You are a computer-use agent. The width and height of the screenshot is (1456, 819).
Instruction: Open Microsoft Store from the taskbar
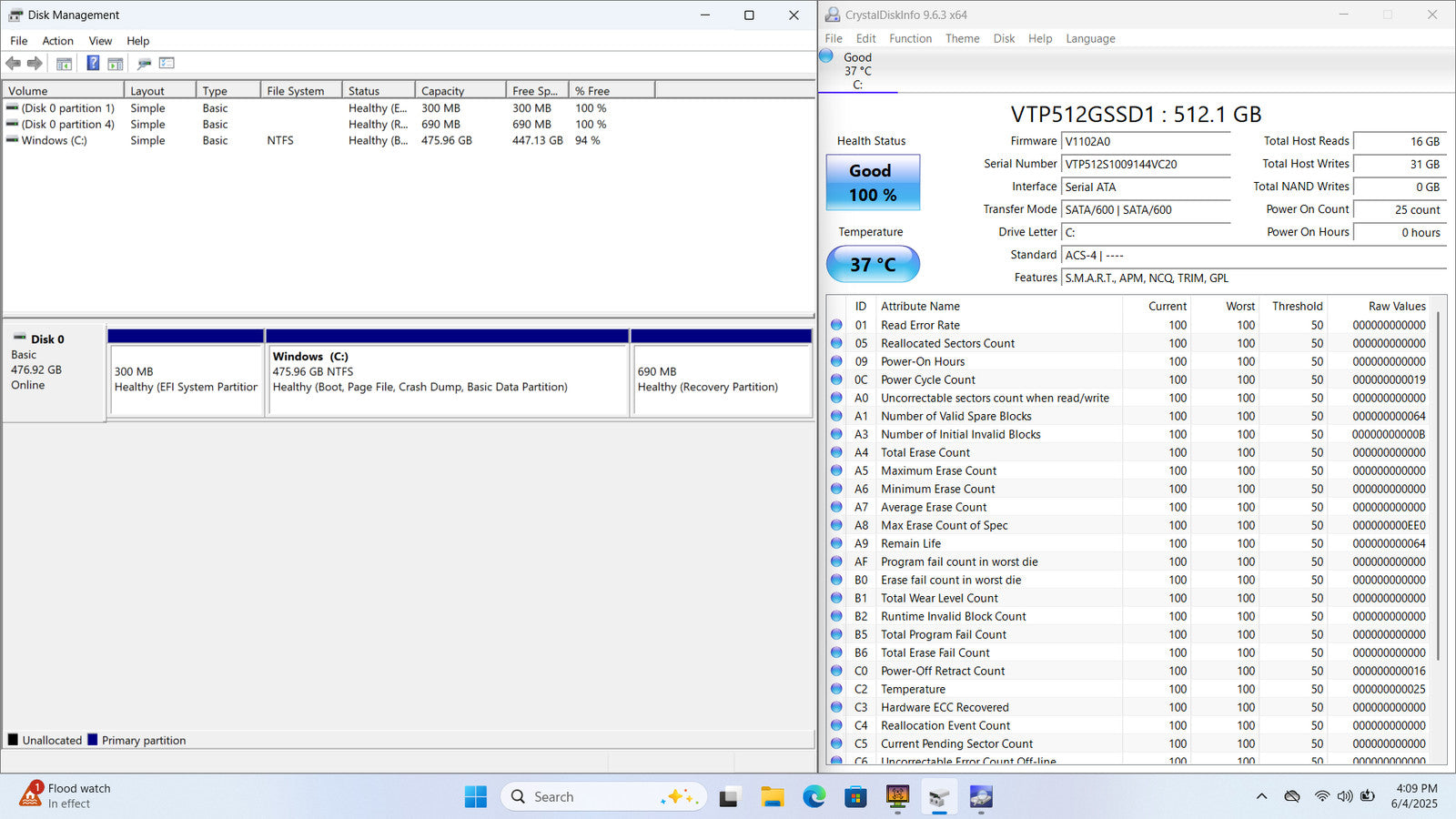click(855, 797)
